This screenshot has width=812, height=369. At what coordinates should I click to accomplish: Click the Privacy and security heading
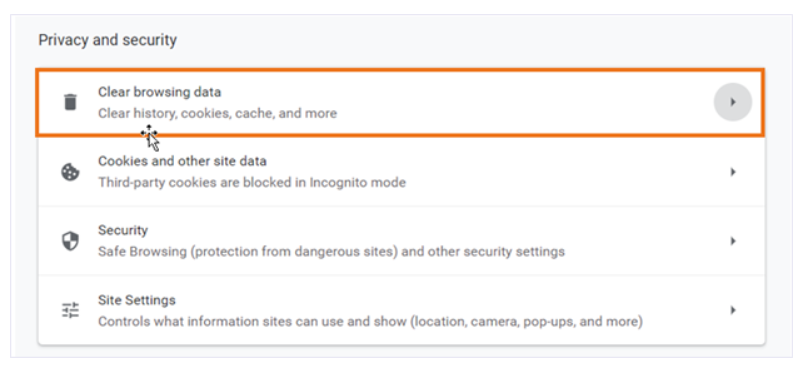coord(108,40)
